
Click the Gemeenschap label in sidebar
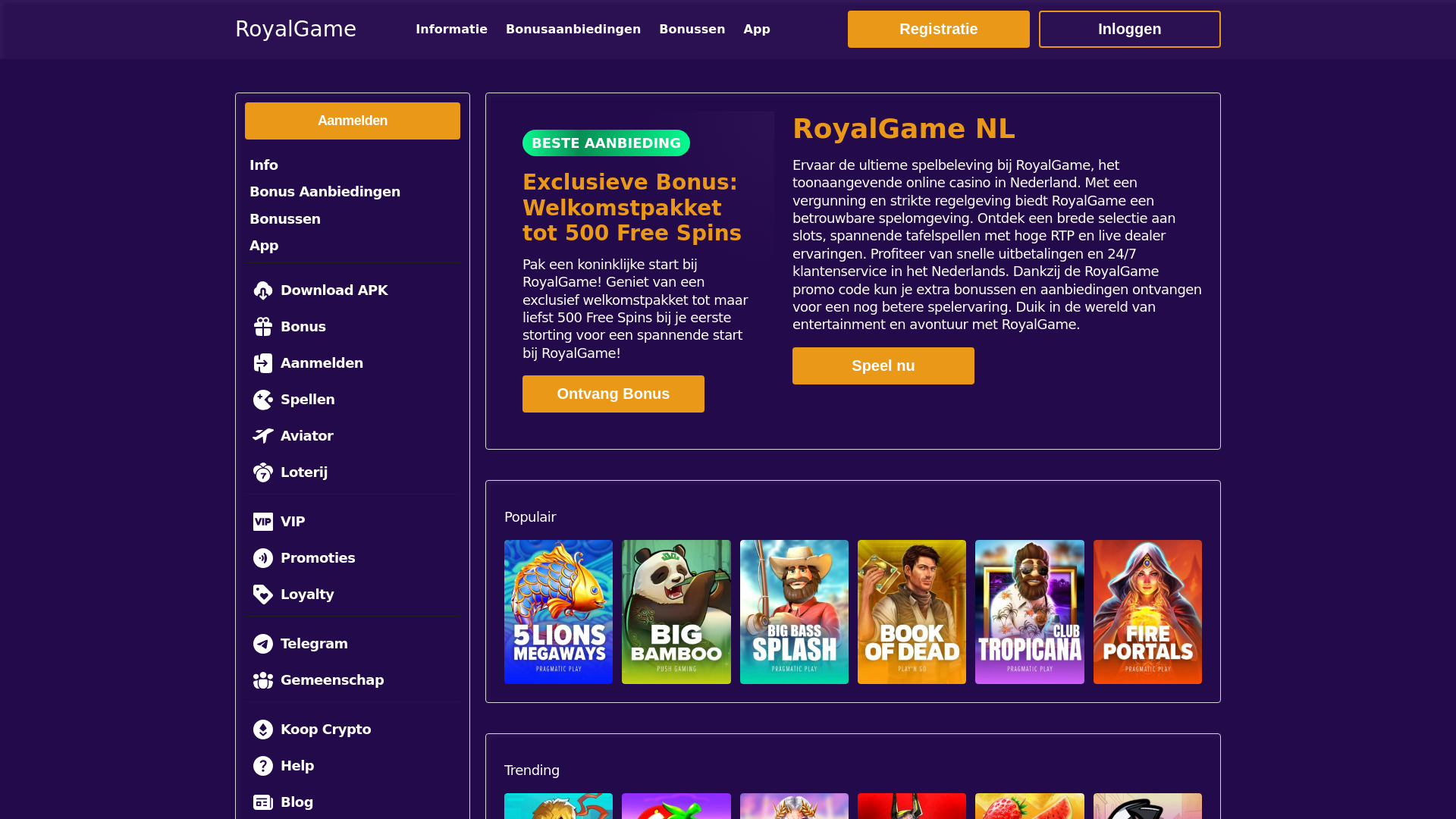(x=332, y=680)
